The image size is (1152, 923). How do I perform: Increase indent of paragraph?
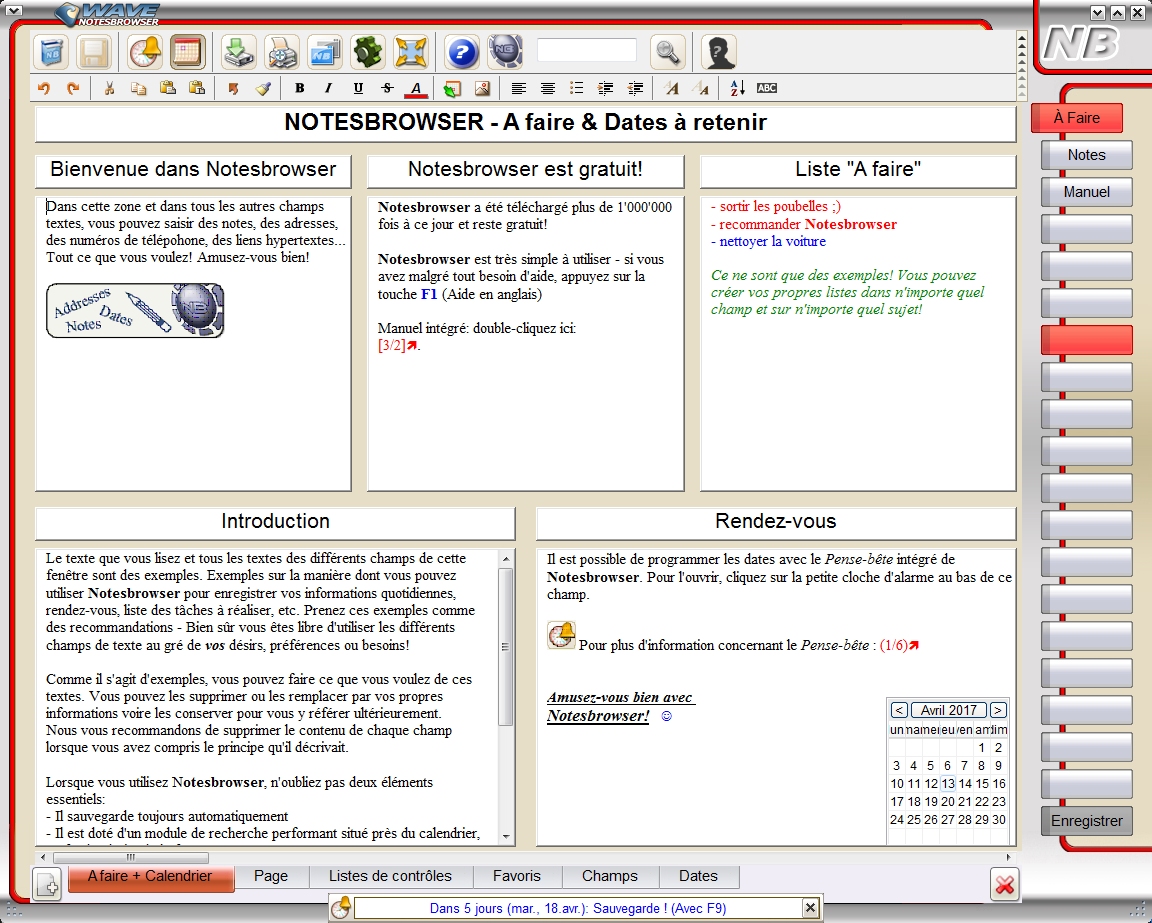[x=606, y=88]
